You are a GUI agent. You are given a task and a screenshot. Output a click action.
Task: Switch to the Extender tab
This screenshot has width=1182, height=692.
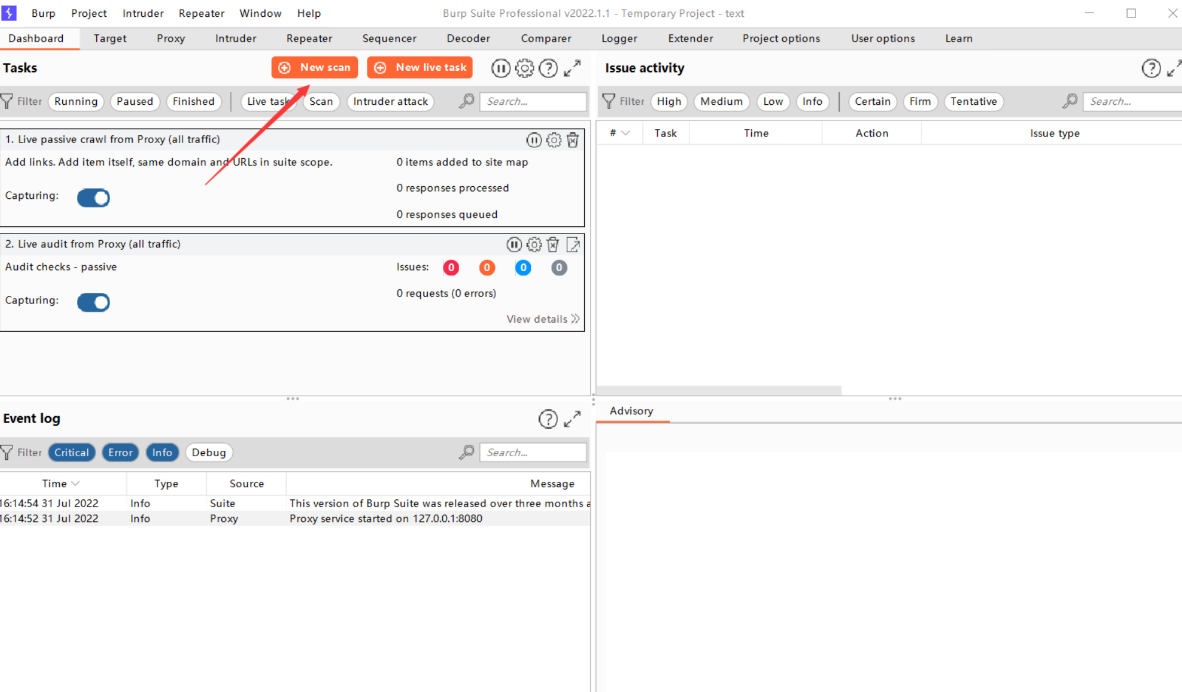tap(691, 38)
